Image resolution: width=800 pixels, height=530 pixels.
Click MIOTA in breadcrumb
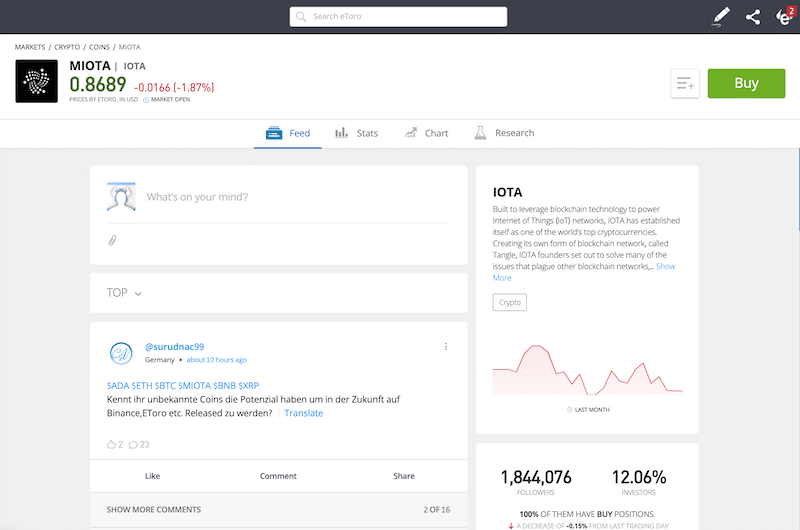point(130,47)
